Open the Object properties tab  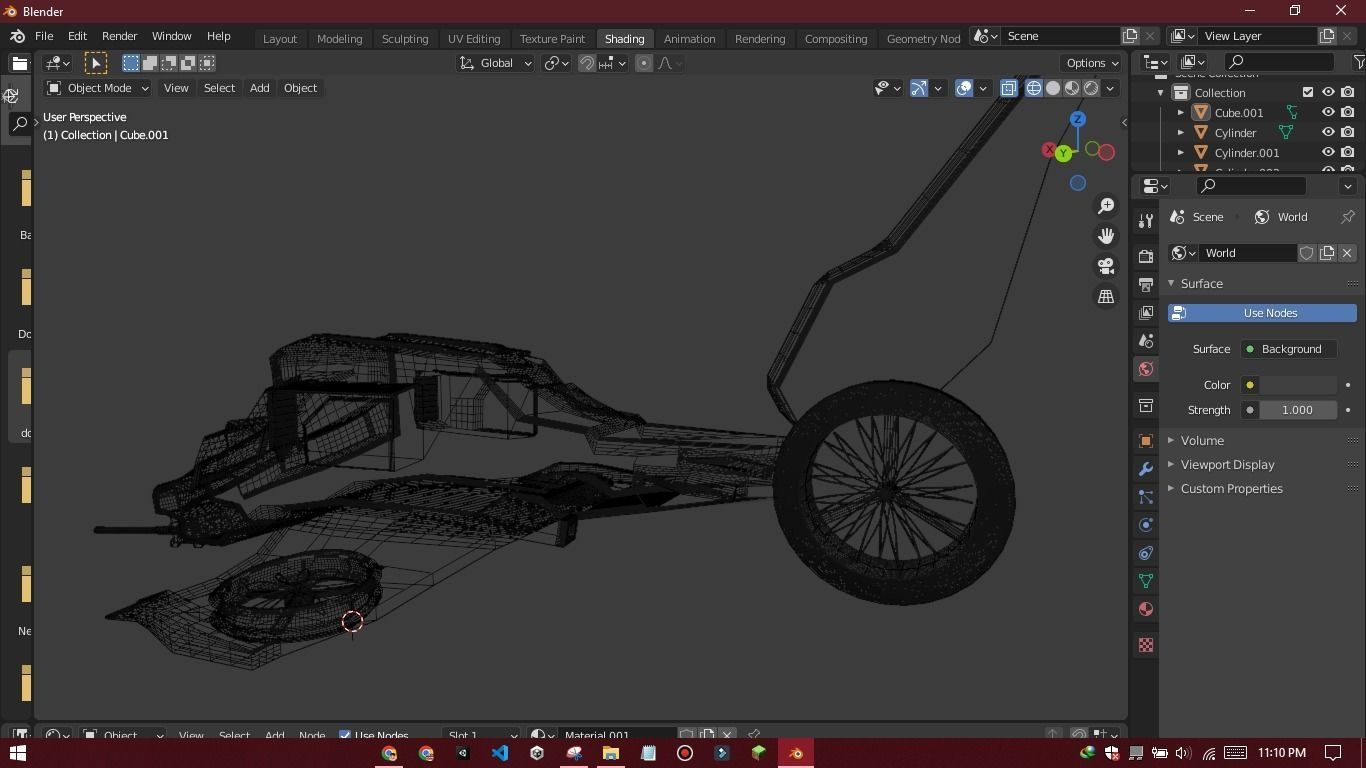click(x=1146, y=441)
